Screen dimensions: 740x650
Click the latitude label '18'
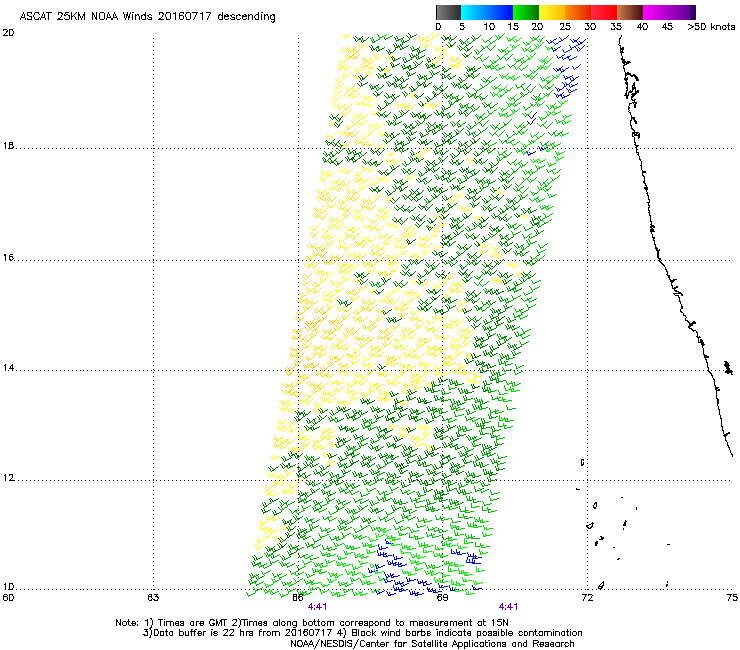(x=8, y=145)
